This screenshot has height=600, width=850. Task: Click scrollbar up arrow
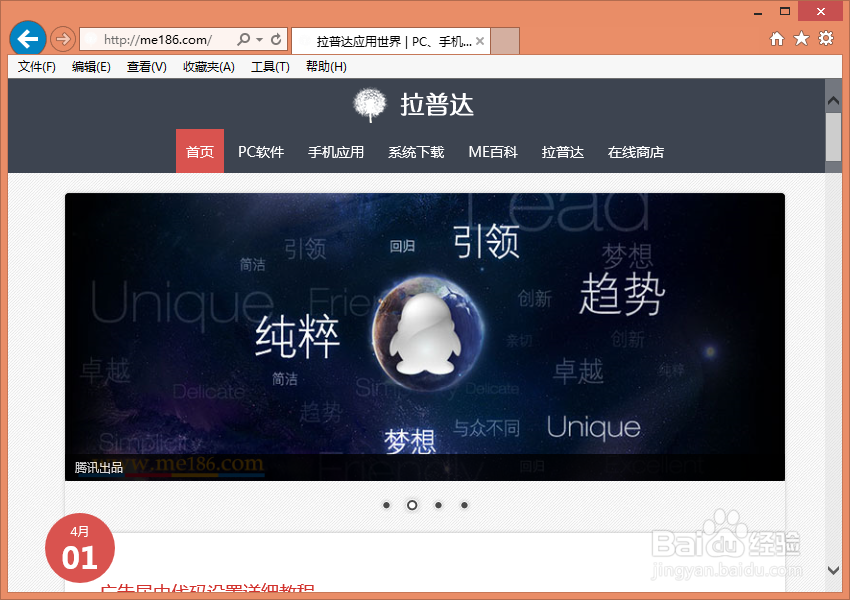(x=833, y=101)
